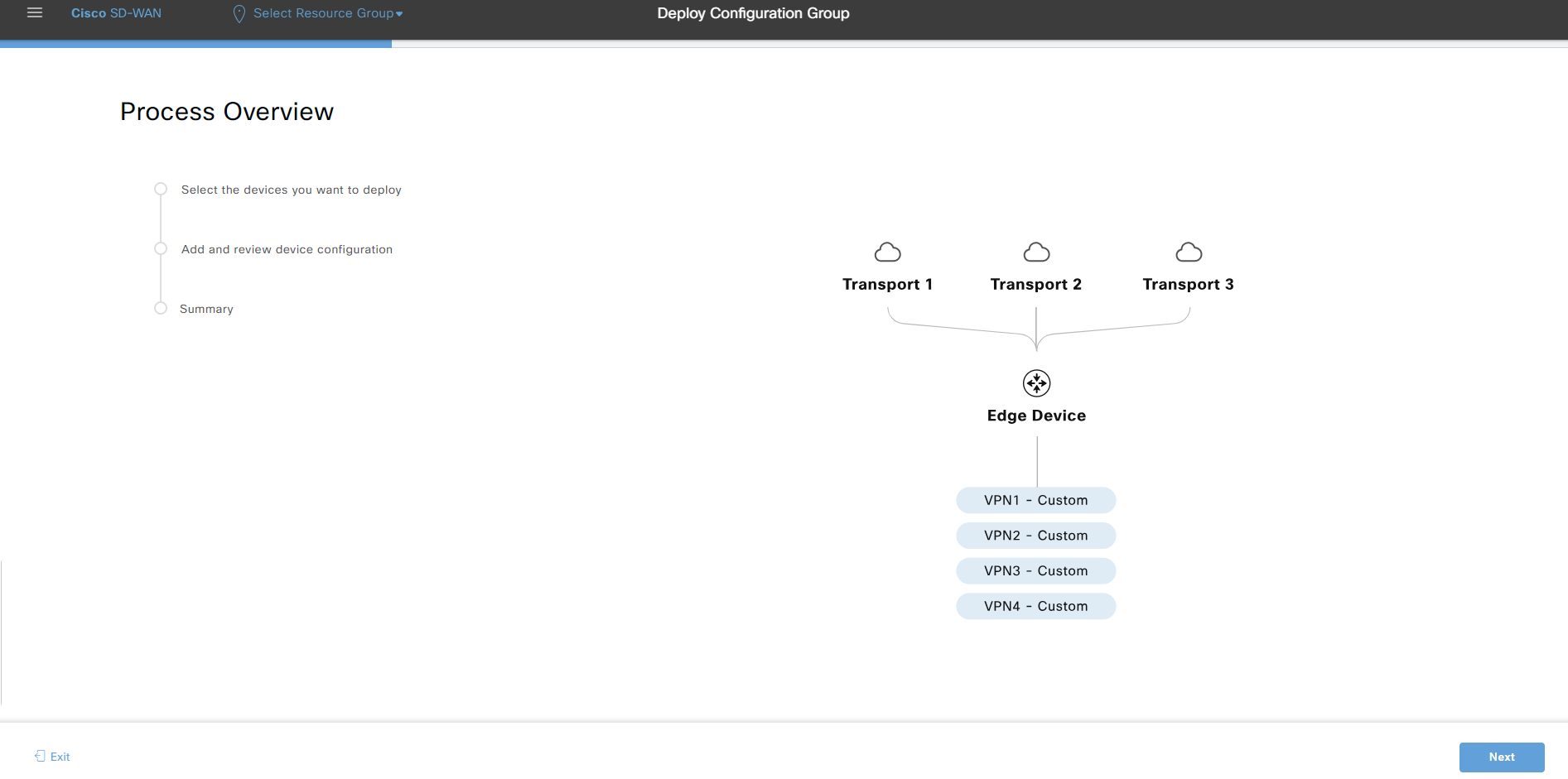
Task: Click 'Add and review device configuration' text
Action: tap(287, 249)
